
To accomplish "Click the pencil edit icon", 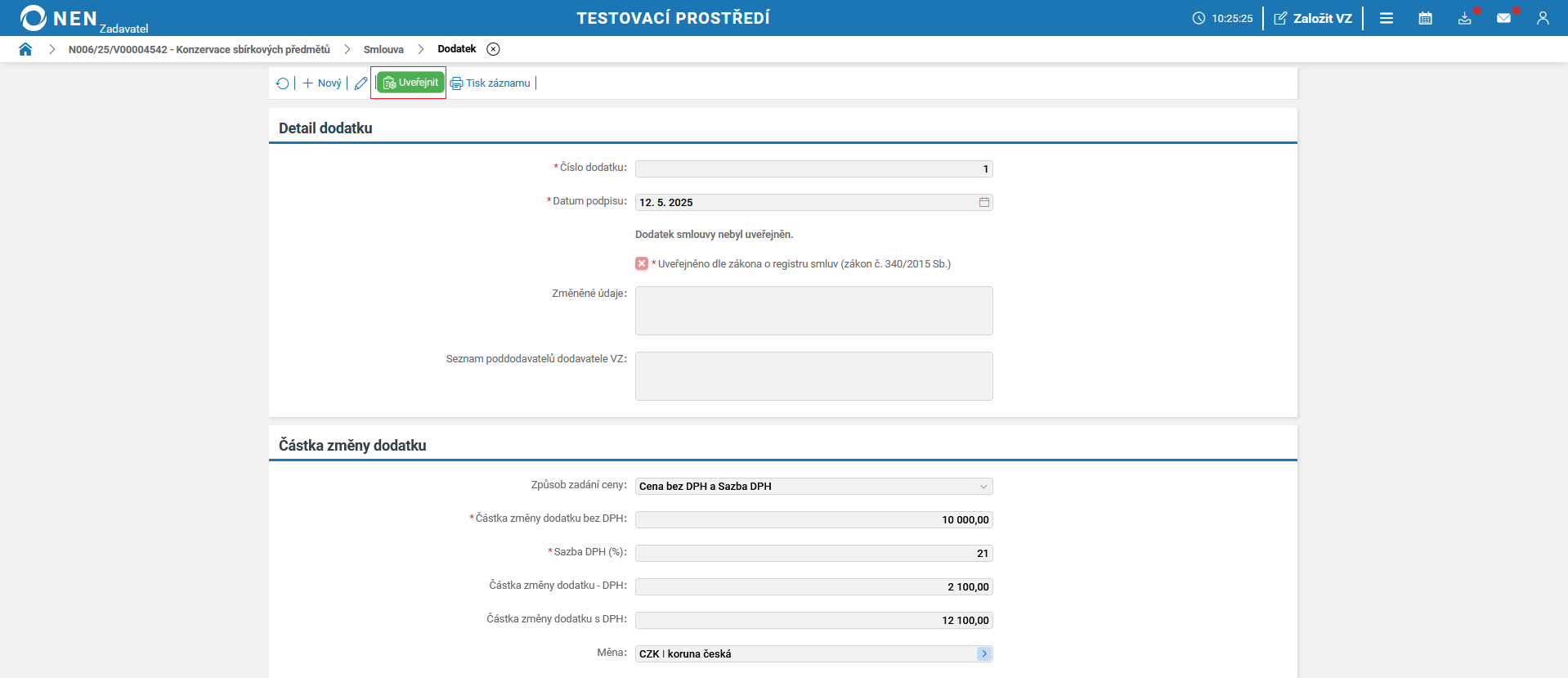I will tap(361, 83).
